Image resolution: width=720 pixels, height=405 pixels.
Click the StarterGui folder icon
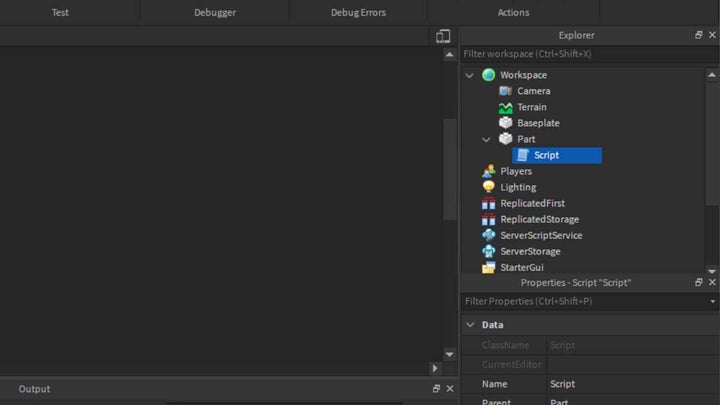pos(488,267)
